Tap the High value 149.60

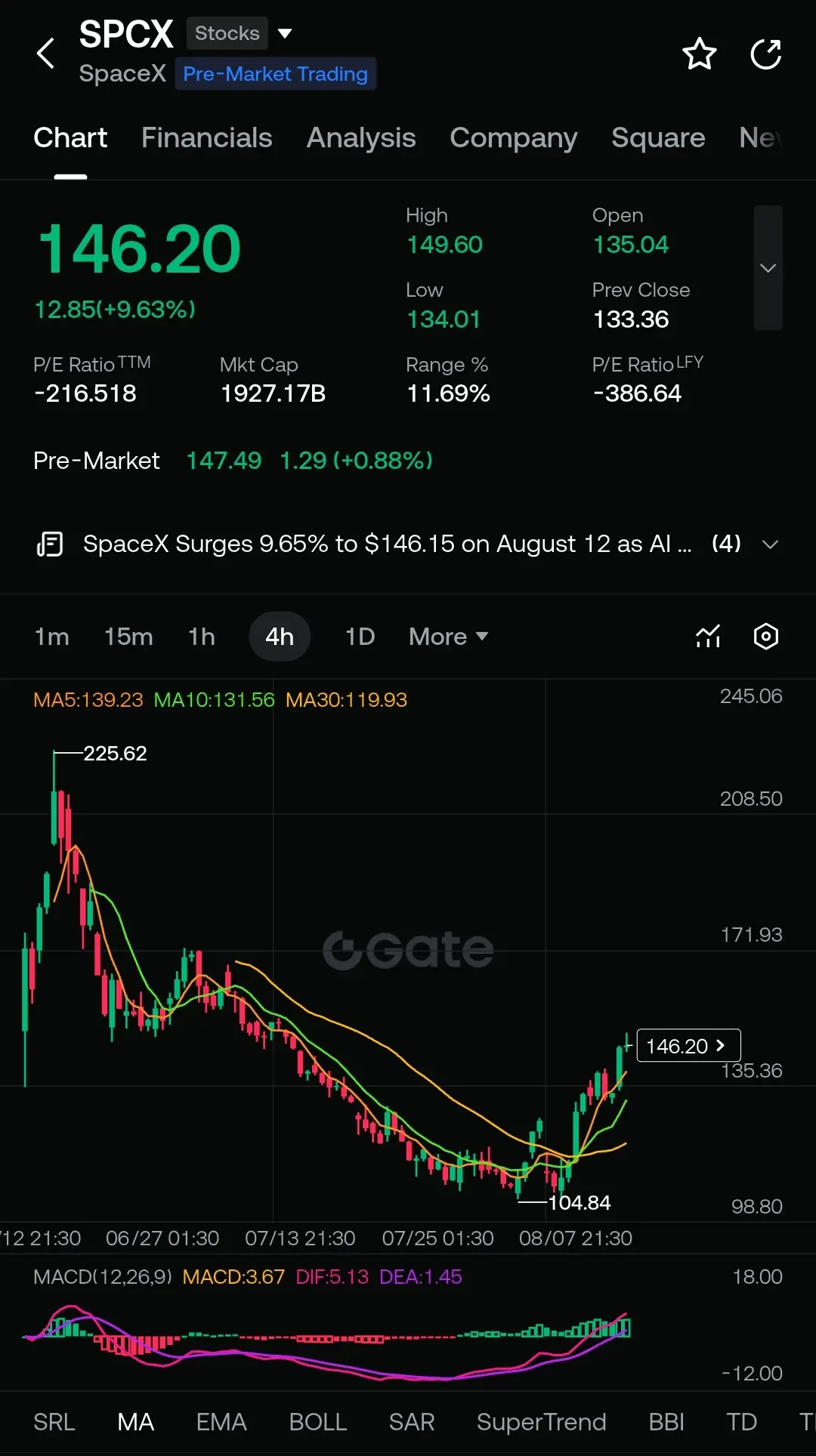(x=444, y=245)
